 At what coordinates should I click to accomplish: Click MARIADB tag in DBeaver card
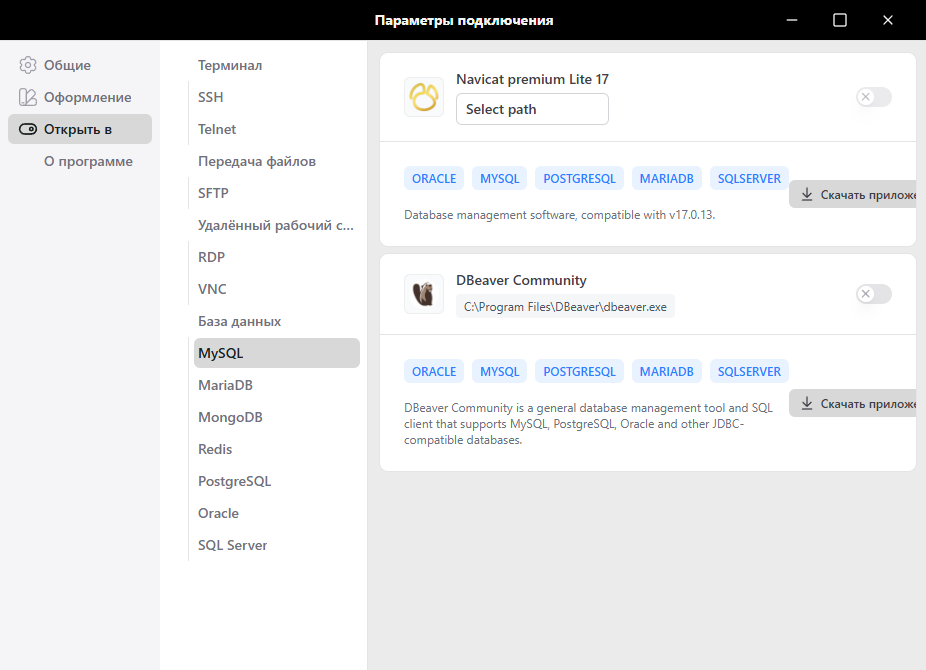667,371
